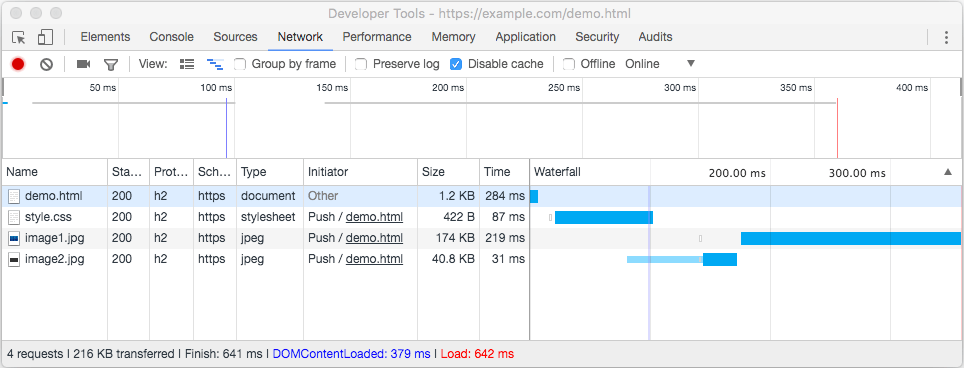This screenshot has height=368, width=964.
Task: Open demo.html initiator link for style.css
Action: click(x=374, y=217)
